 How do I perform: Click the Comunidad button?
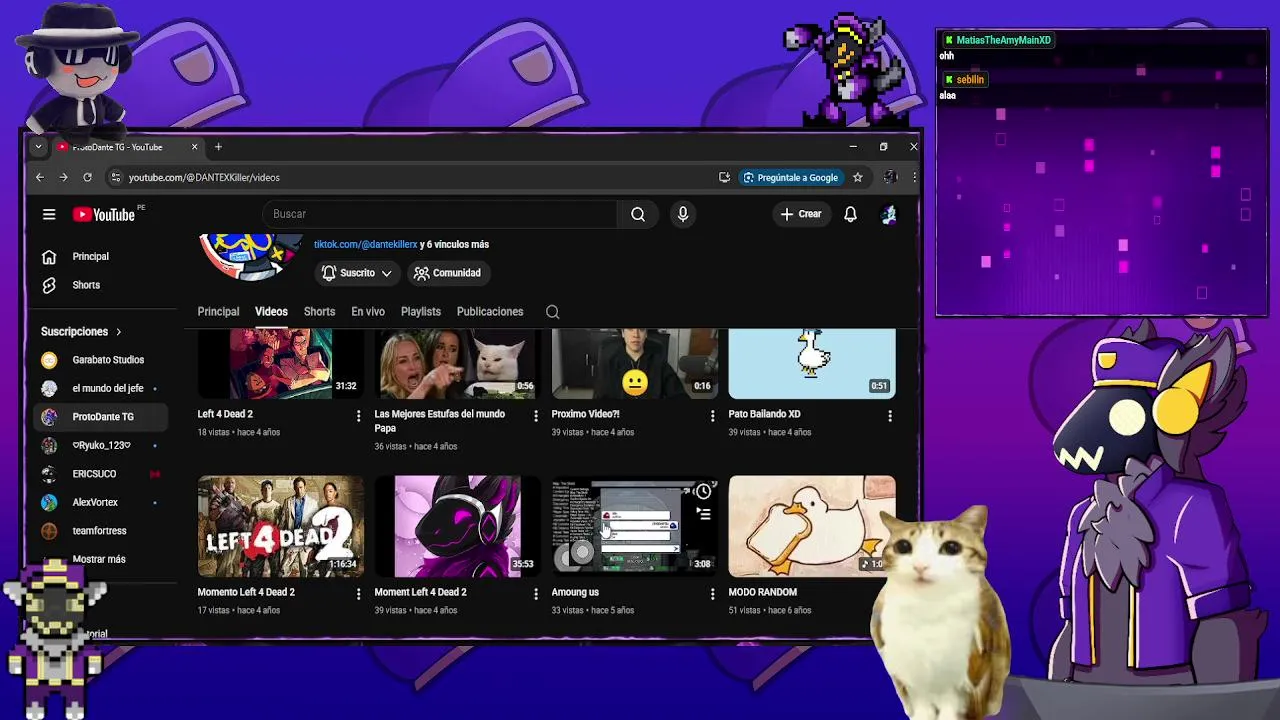(448, 273)
